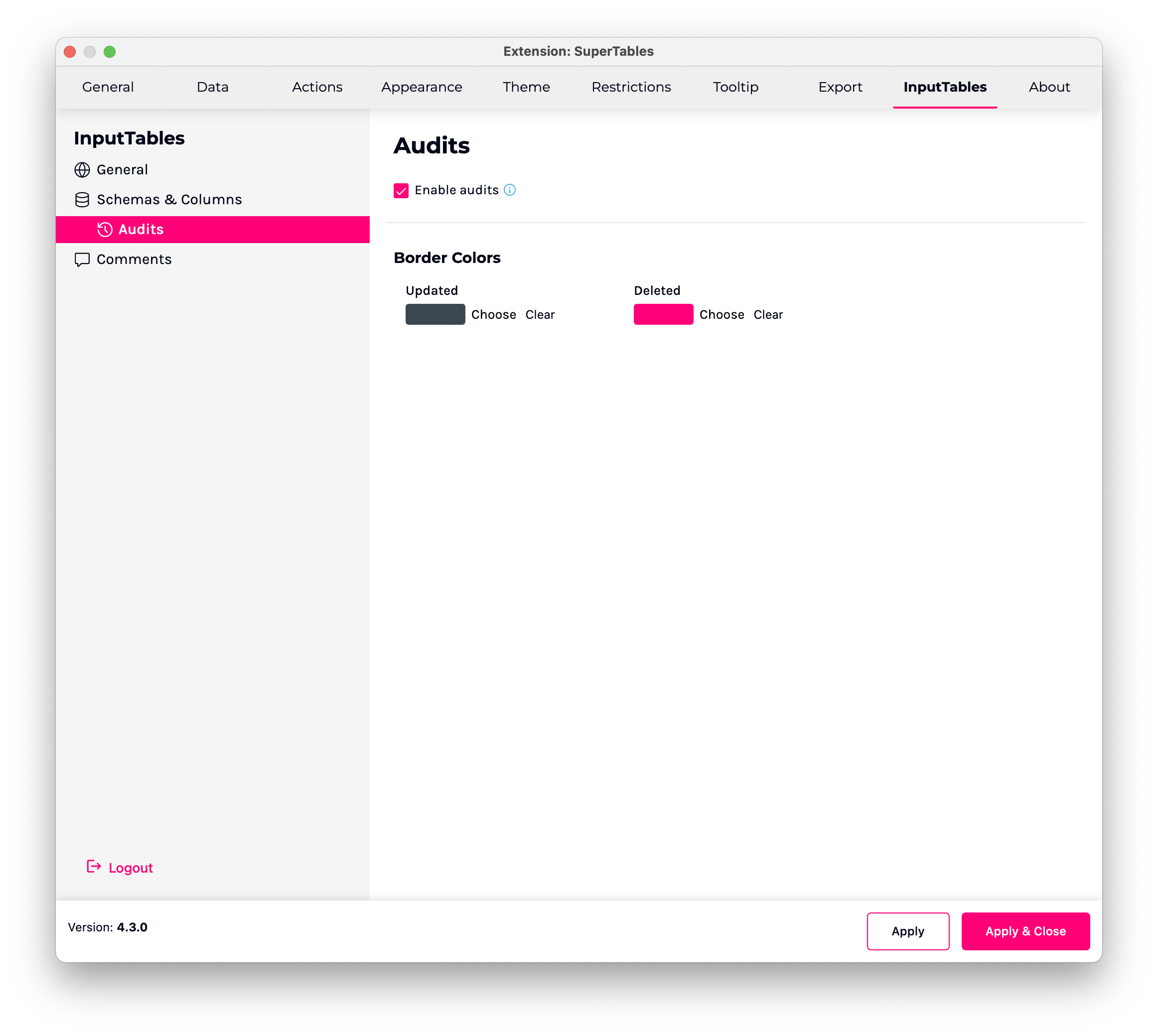Uncheck the Enable audits checkbox
The width and height of the screenshot is (1158, 1036).
401,191
